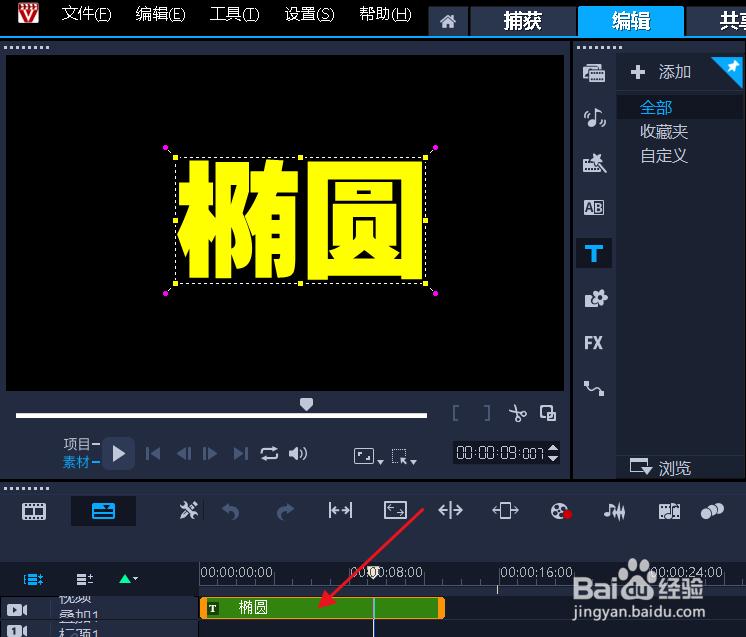Click the preview jog slider handle

306,404
